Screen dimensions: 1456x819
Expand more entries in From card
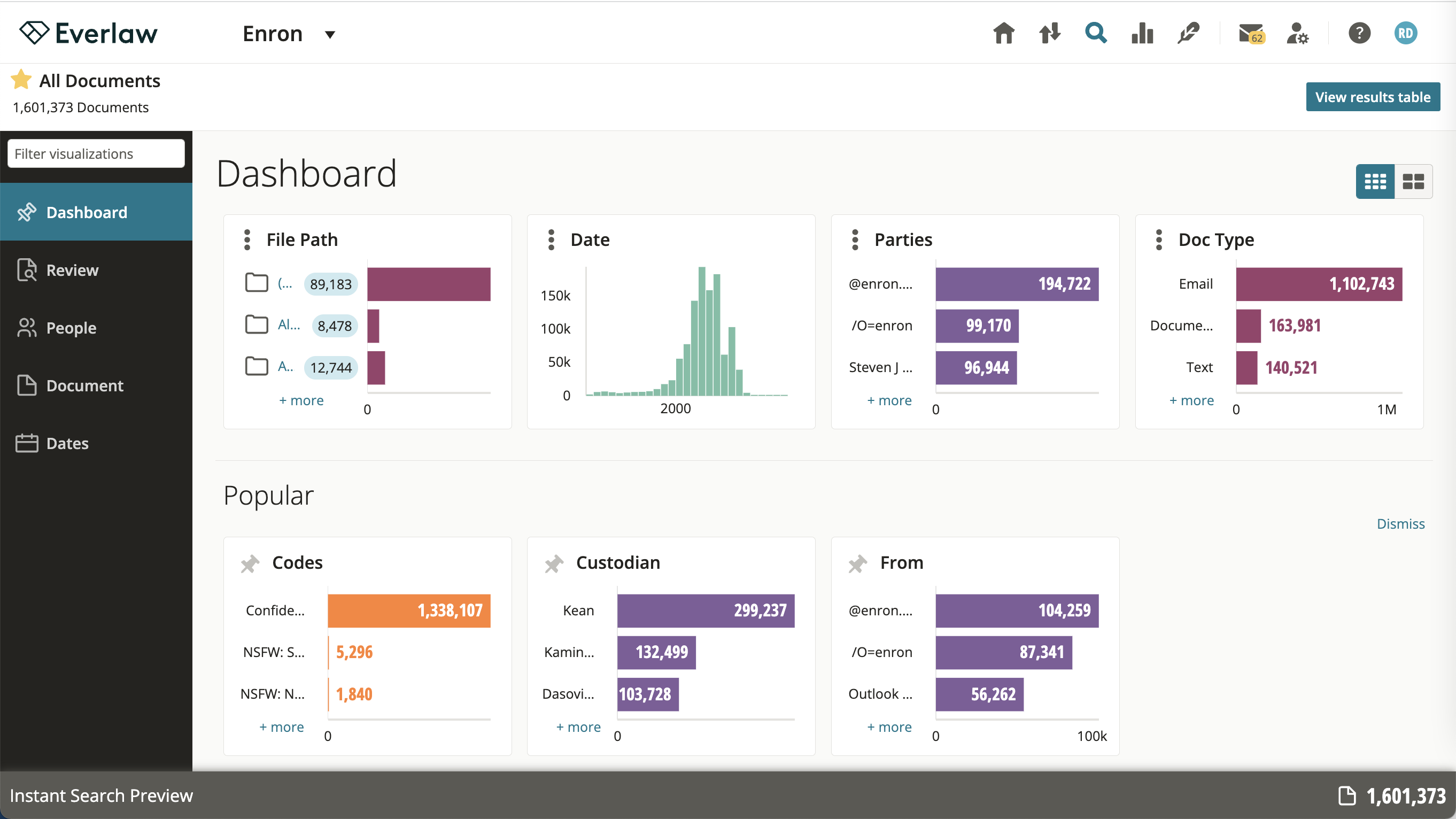(x=889, y=727)
